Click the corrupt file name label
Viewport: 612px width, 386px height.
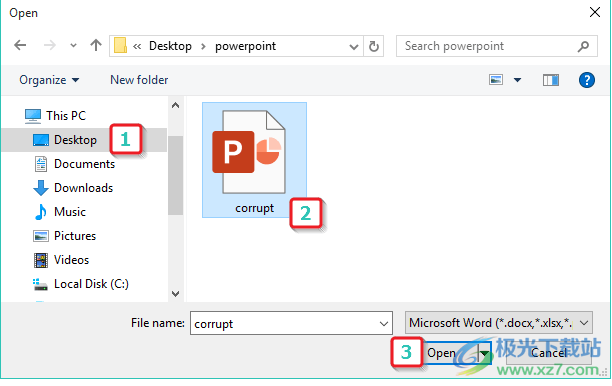pyautogui.click(x=254, y=208)
